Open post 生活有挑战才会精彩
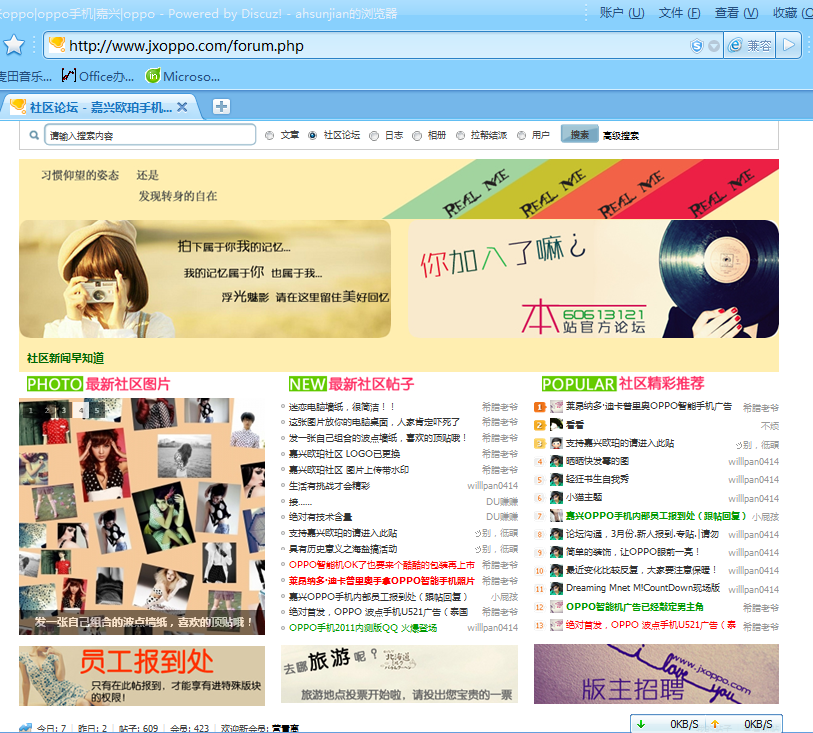The image size is (813, 733). point(329,486)
